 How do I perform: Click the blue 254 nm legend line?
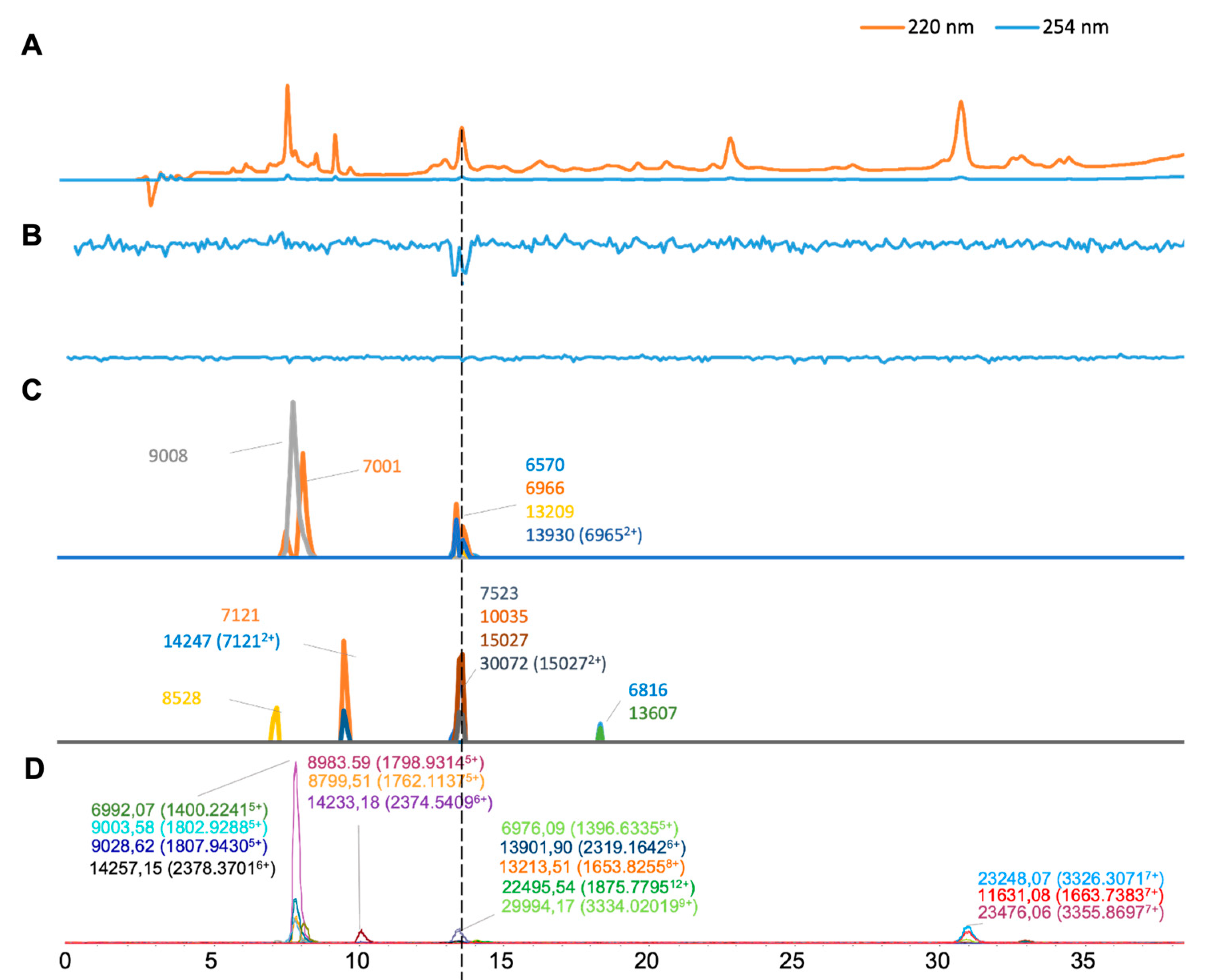[1017, 27]
